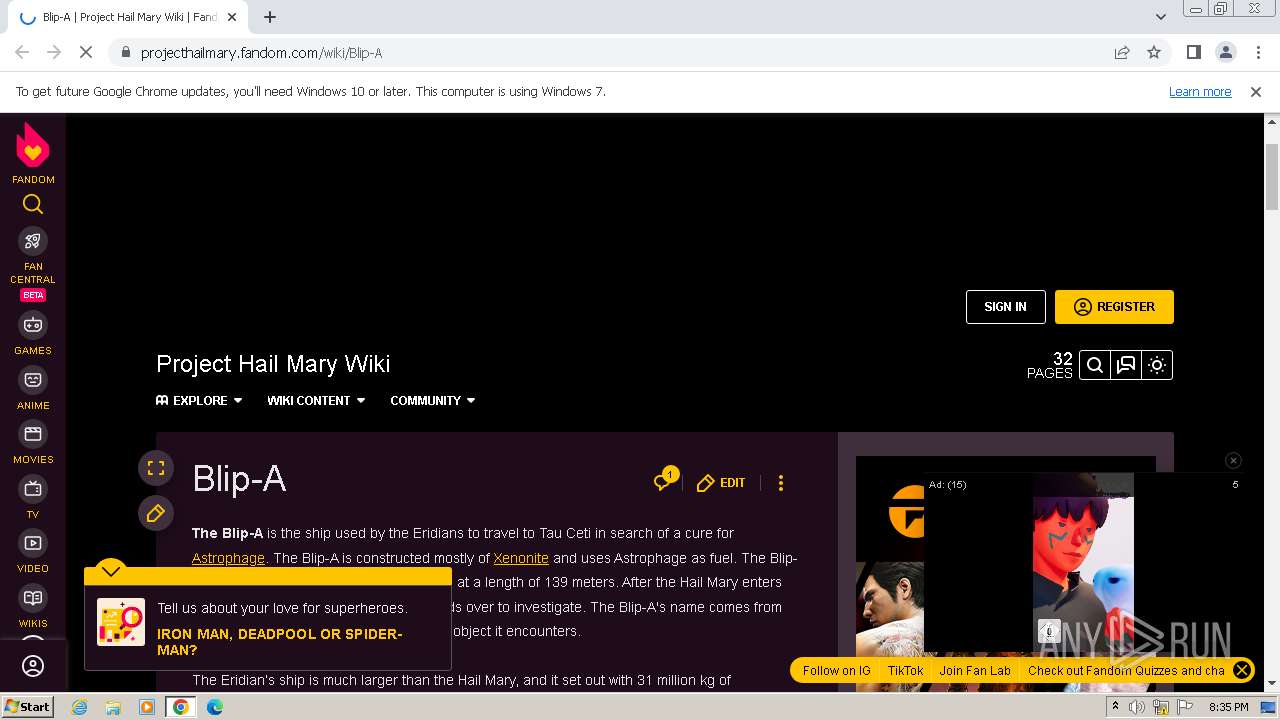View site information lock icon
The image size is (1280, 720).
[124, 52]
